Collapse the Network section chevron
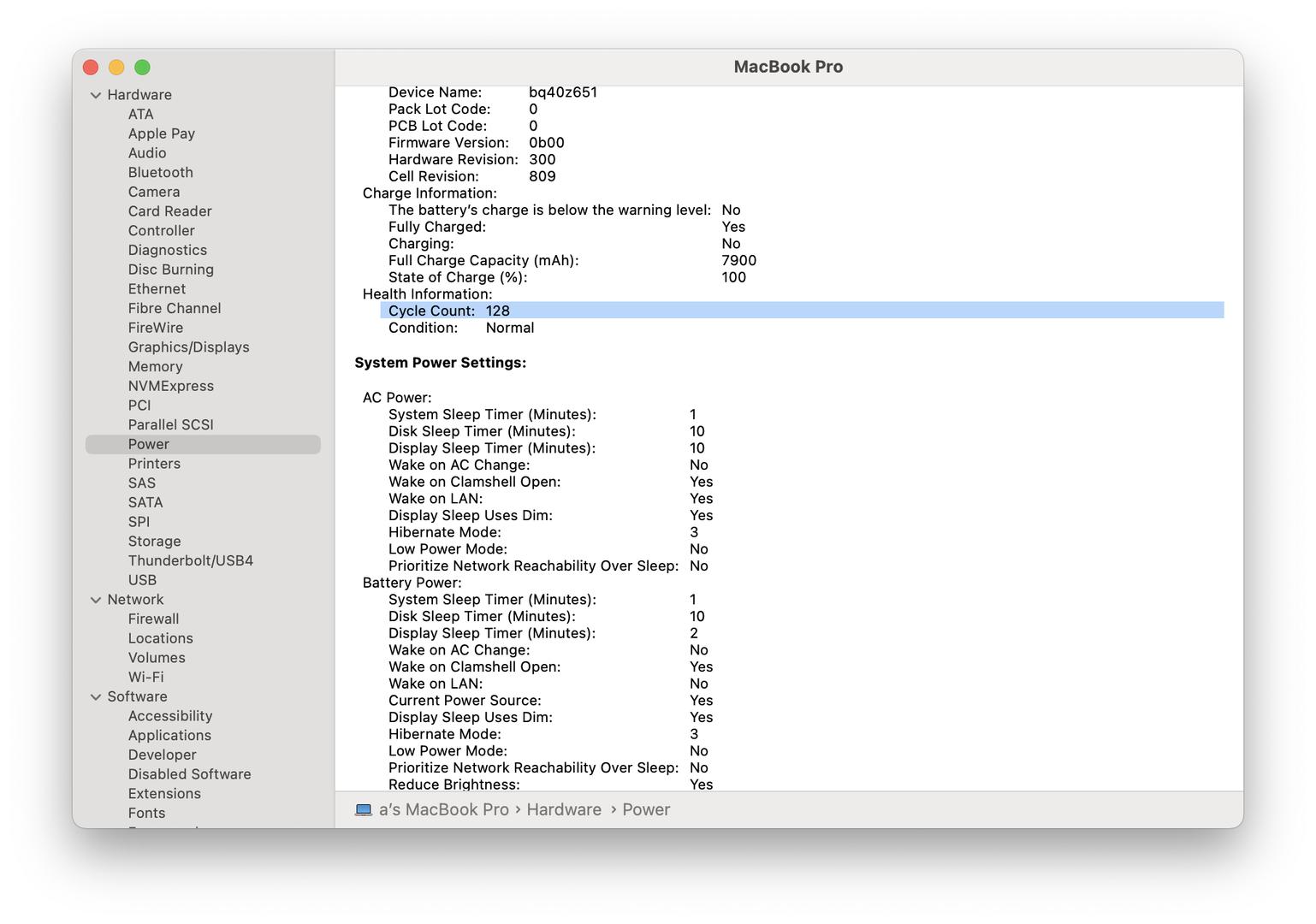1316x924 pixels. tap(96, 600)
